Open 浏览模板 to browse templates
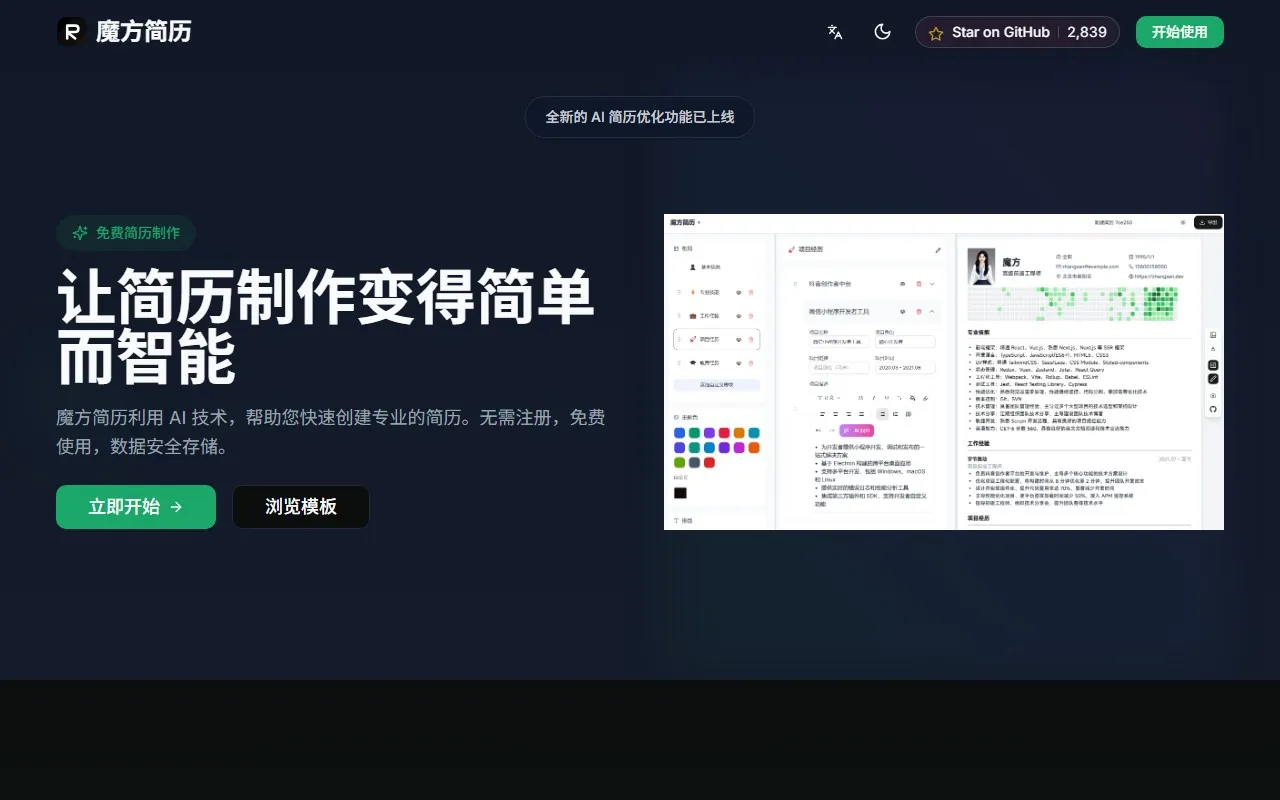Viewport: 1280px width, 800px height. [301, 507]
